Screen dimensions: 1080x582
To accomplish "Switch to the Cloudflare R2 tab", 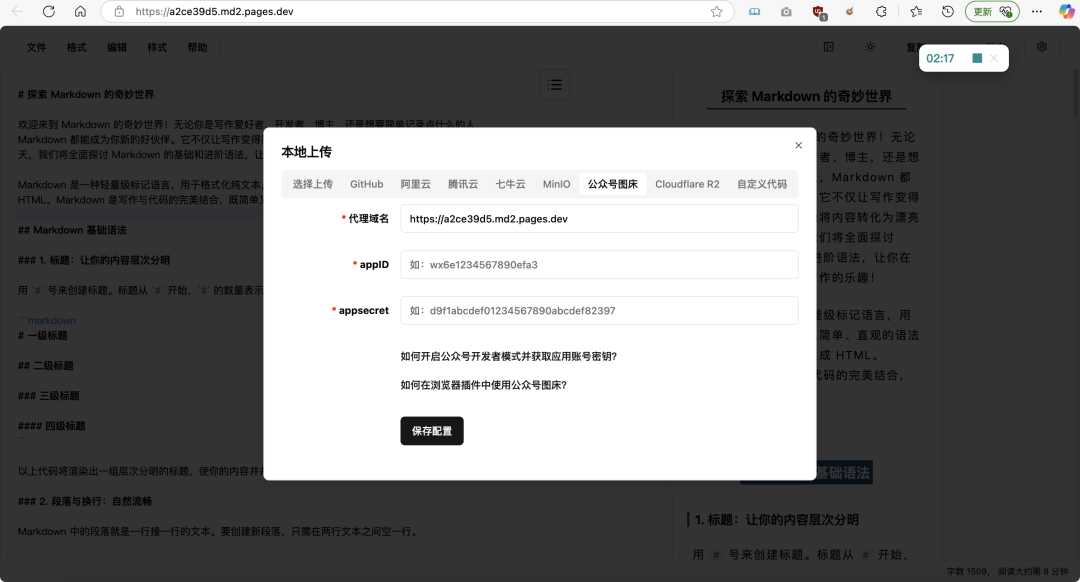I will point(687,184).
